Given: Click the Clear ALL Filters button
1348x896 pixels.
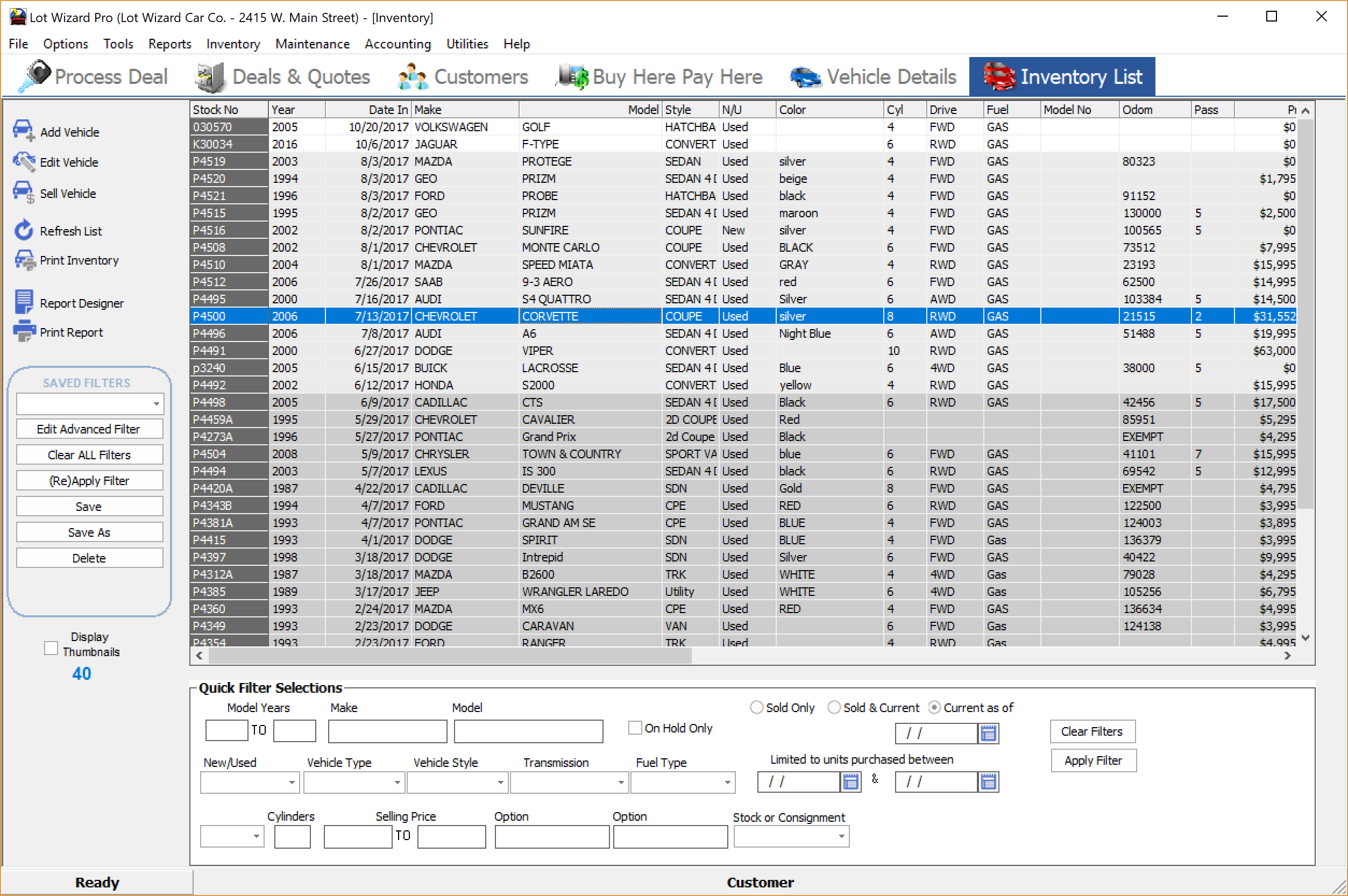Looking at the screenshot, I should tap(89, 454).
